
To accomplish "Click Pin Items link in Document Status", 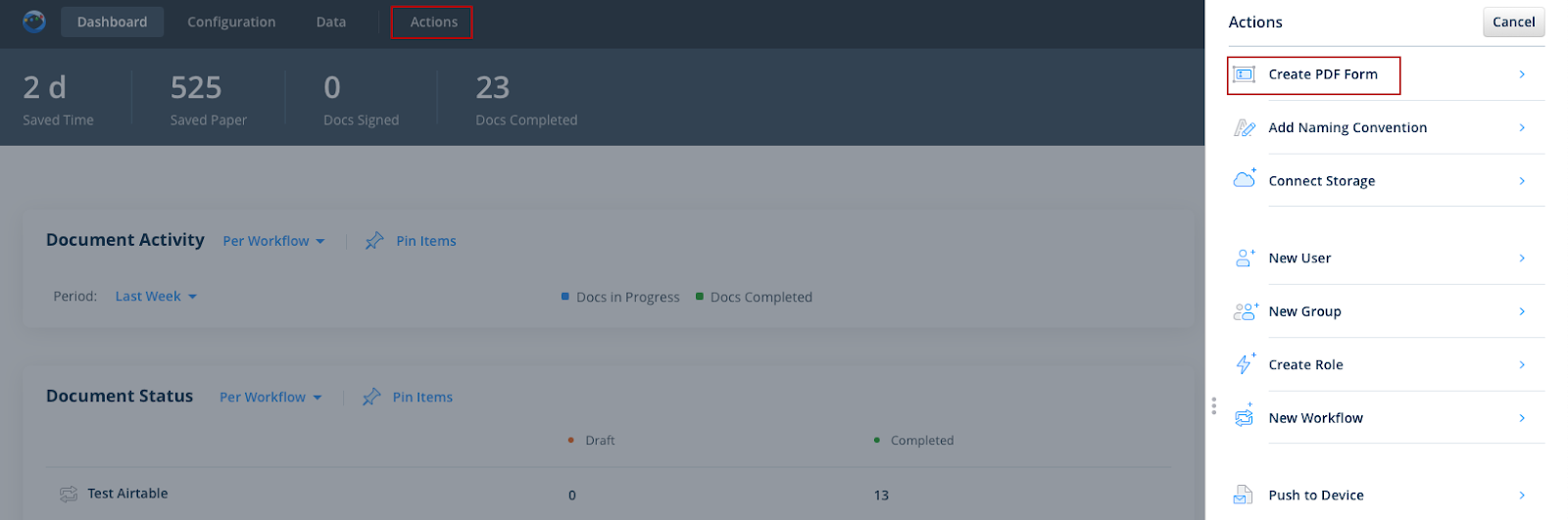I will [422, 398].
